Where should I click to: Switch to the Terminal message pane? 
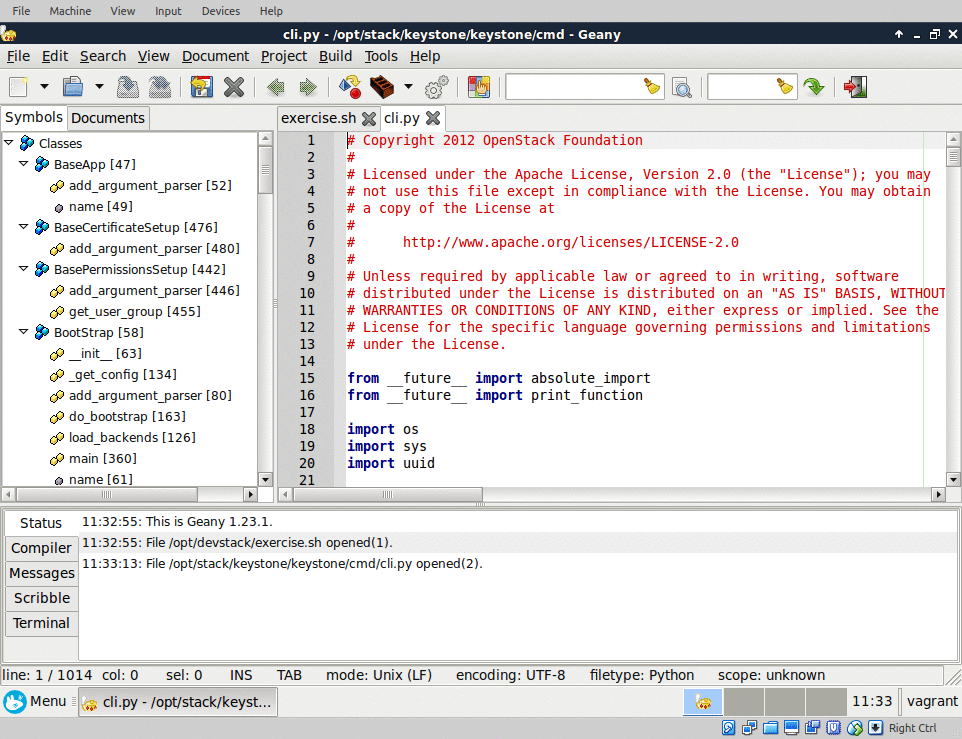41,623
